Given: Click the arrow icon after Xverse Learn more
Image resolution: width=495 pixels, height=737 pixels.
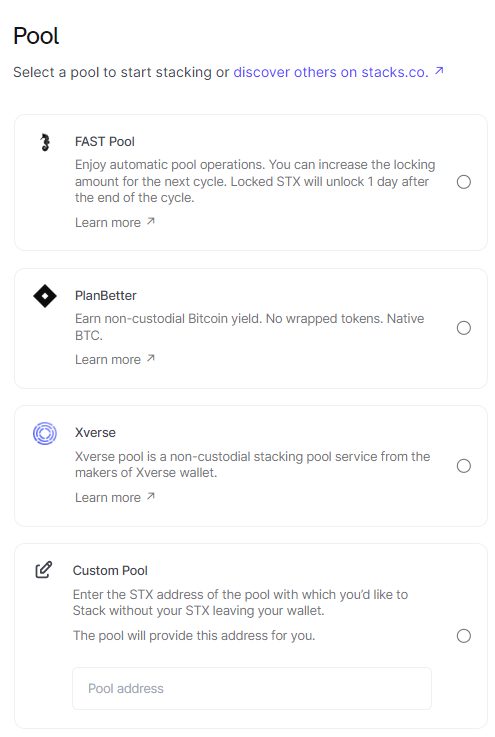Looking at the screenshot, I should 150,496.
